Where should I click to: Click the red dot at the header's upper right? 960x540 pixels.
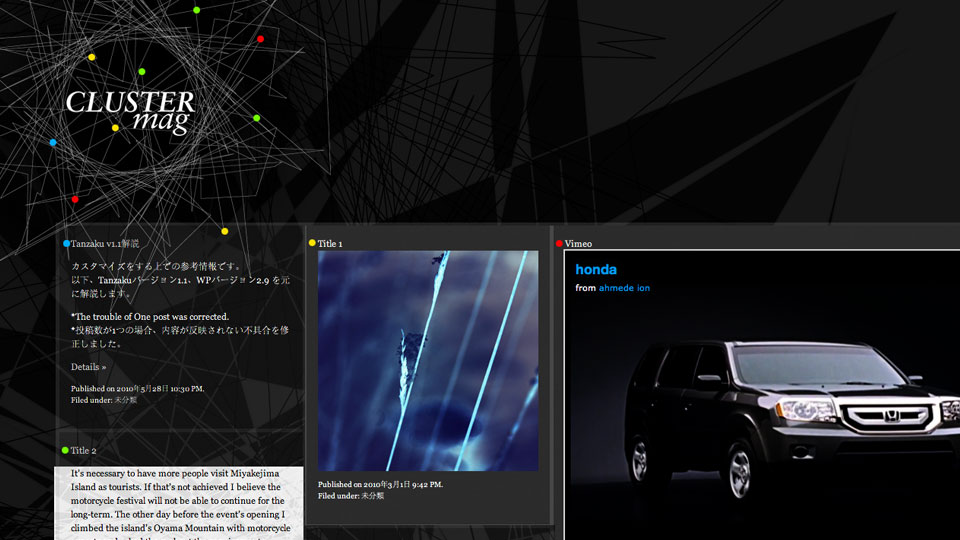click(x=260, y=39)
